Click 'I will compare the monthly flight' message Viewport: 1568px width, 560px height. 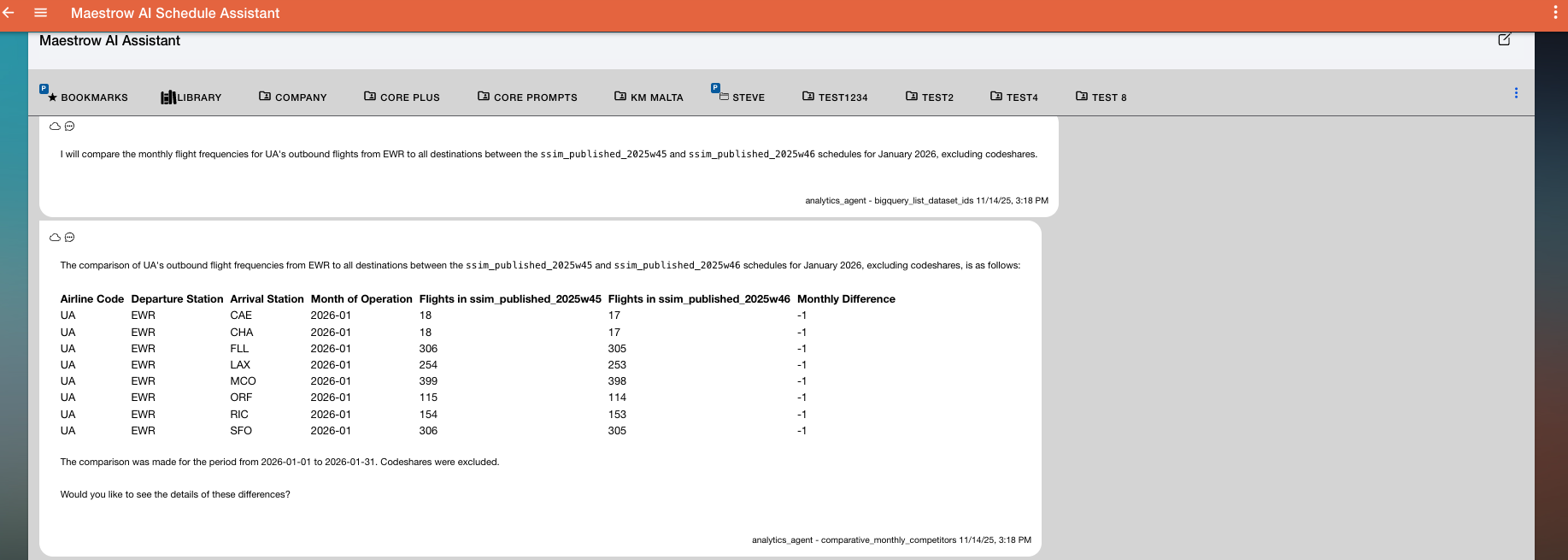pyautogui.click(x=549, y=154)
